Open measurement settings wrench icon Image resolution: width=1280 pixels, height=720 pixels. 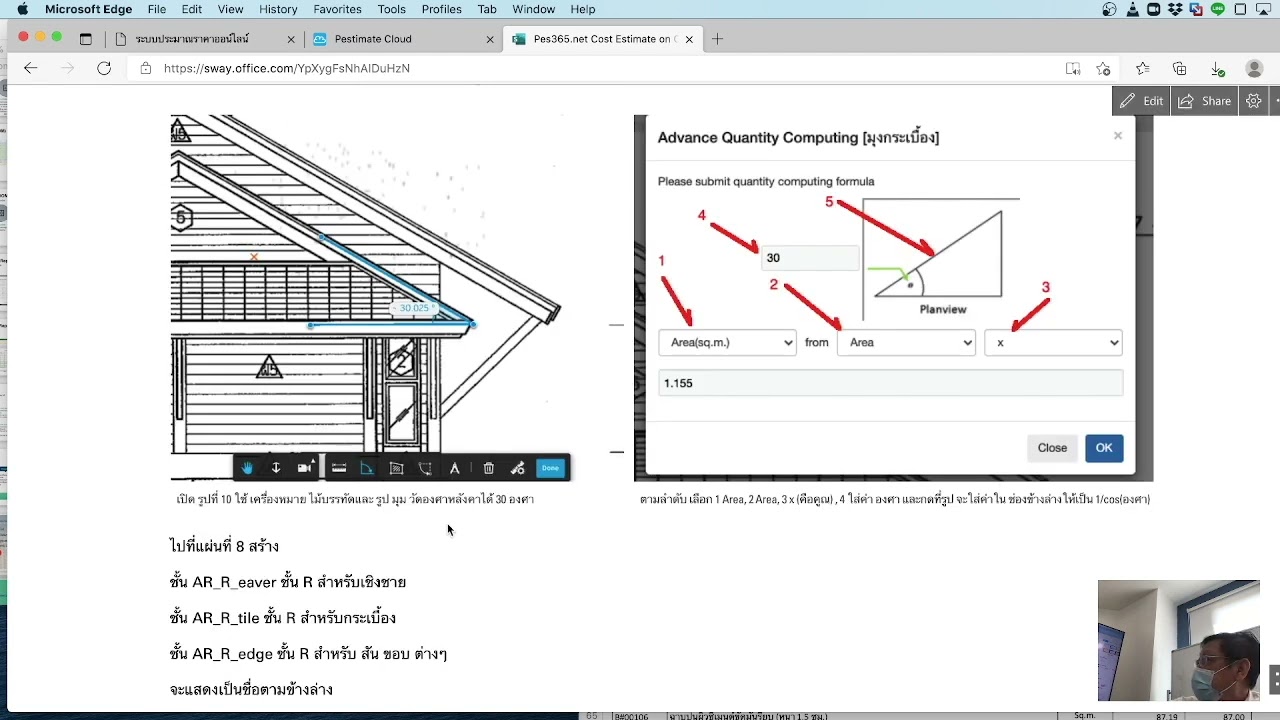pyautogui.click(x=517, y=468)
